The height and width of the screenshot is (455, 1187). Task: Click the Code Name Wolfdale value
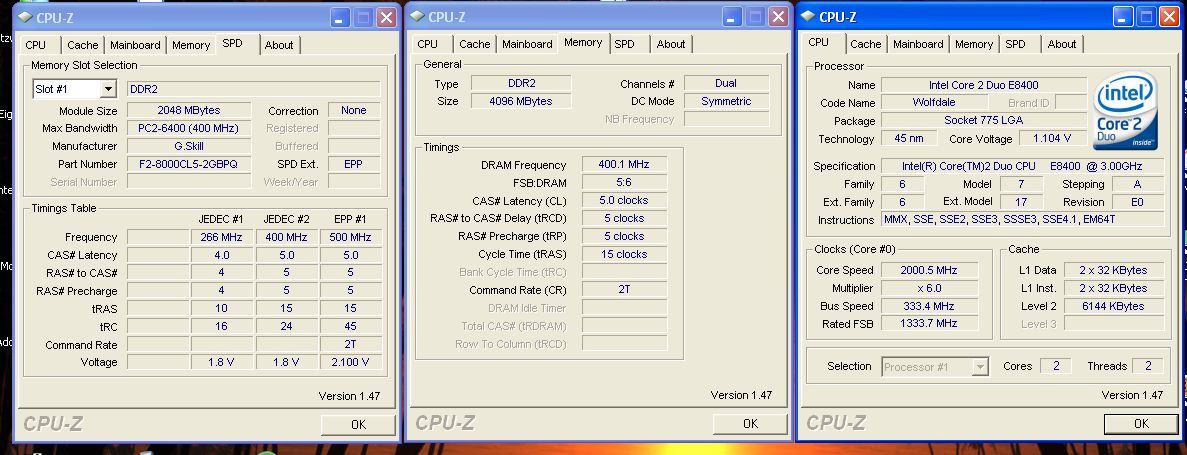click(x=934, y=102)
